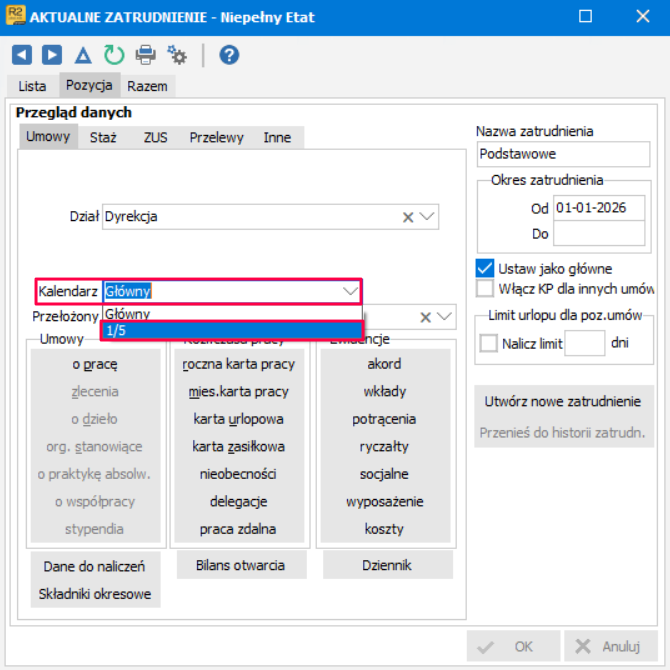Open mies.karta pracy
The width and height of the screenshot is (670, 670).
238,391
